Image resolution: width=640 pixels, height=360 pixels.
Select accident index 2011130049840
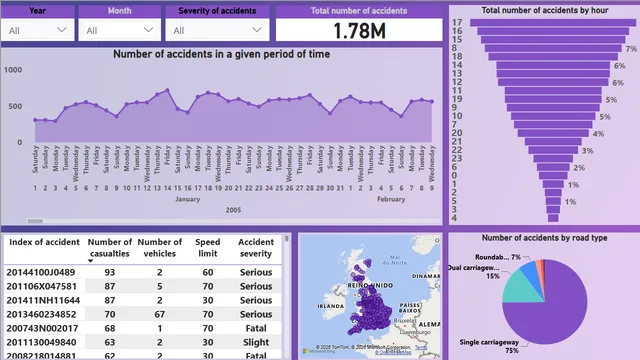click(x=41, y=342)
